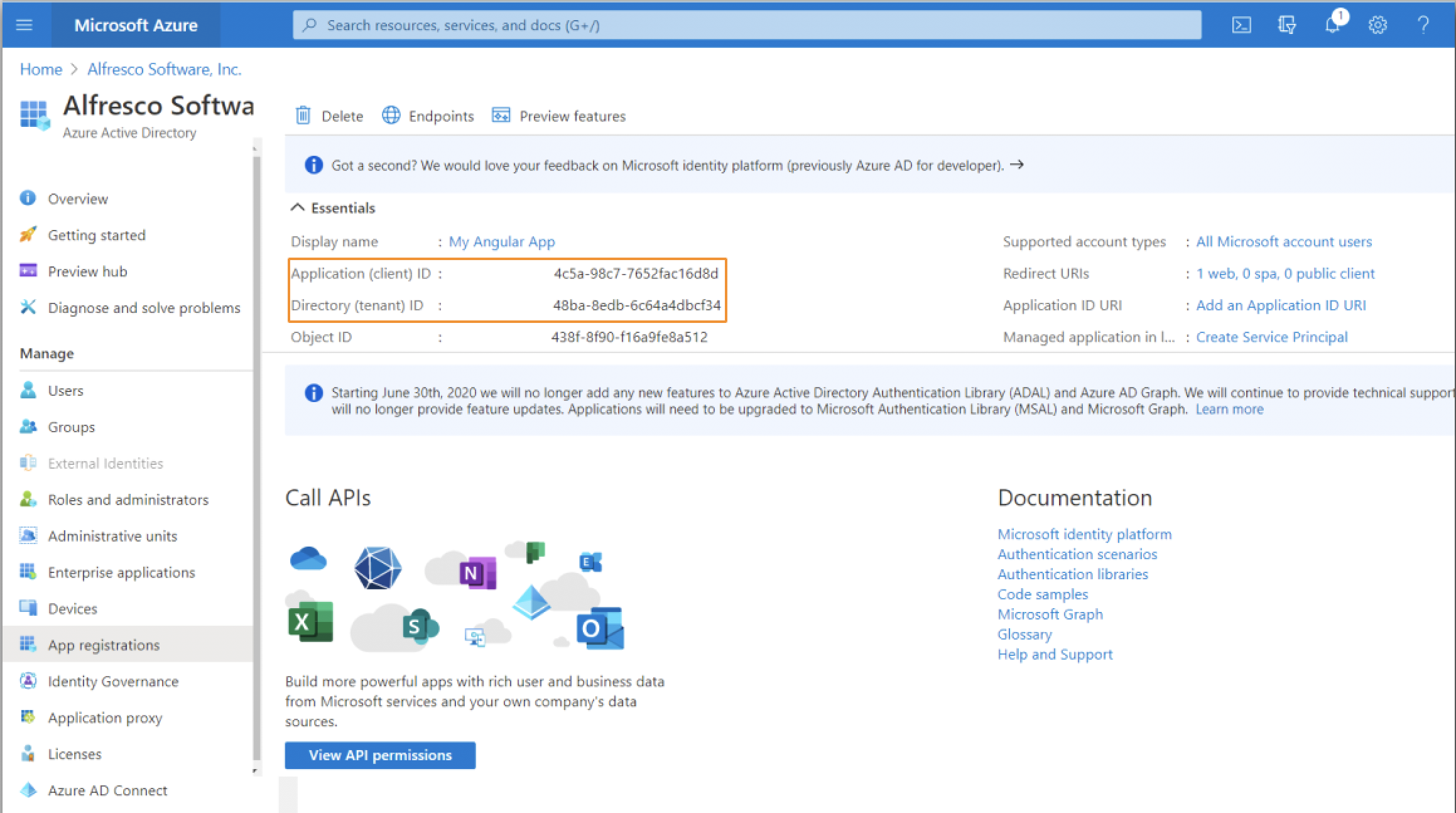Click the Alfresco Software, Inc. breadcrumb
This screenshot has width=1456, height=813.
164,69
